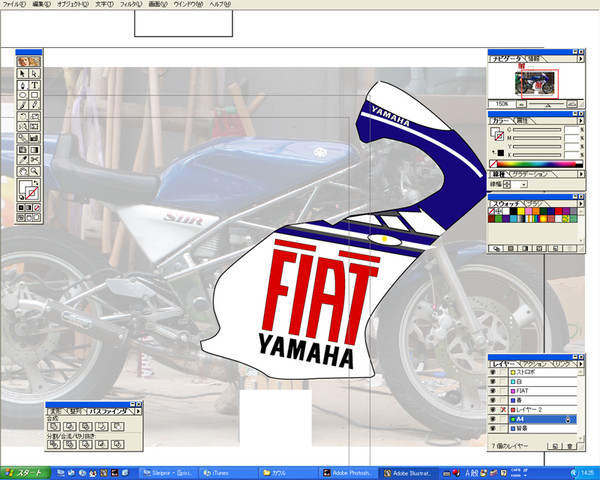
Task: Select the Paintbrush tool
Action: [x=23, y=105]
